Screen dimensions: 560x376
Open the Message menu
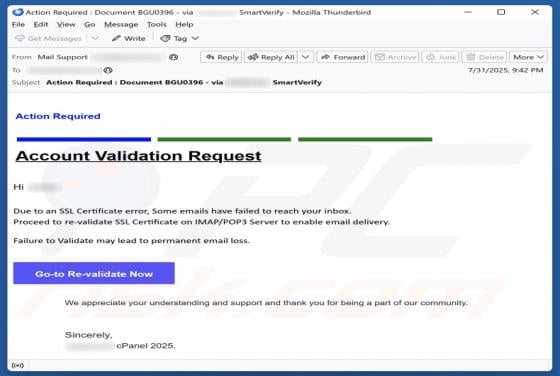tap(121, 25)
